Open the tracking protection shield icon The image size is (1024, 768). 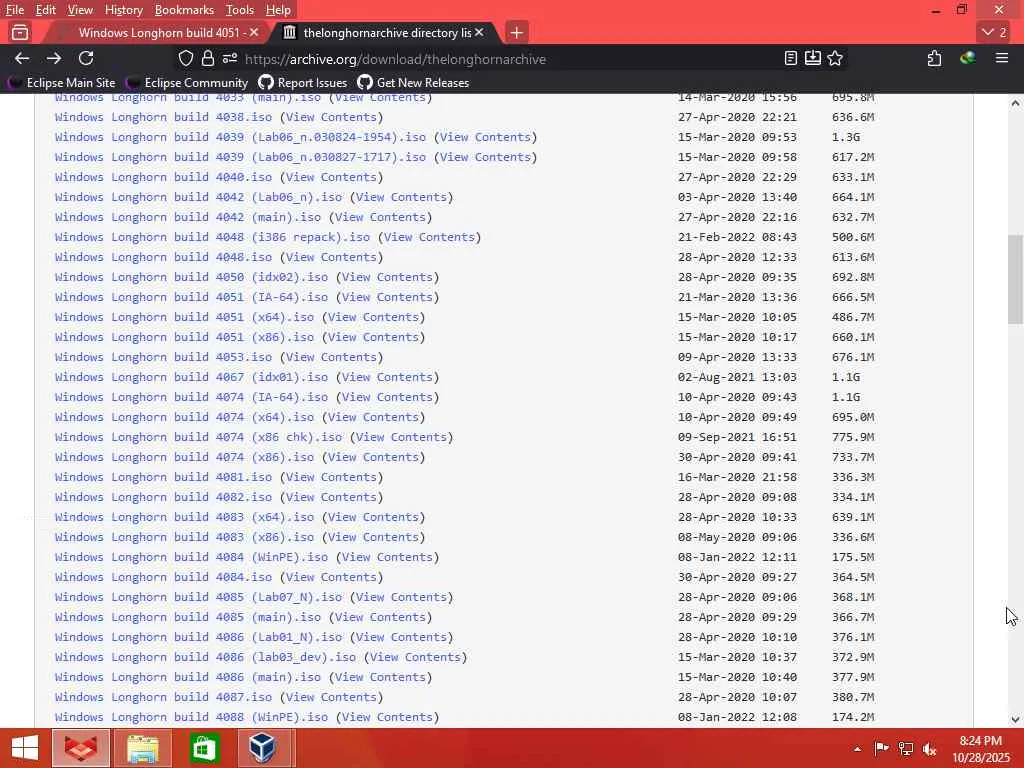click(186, 59)
